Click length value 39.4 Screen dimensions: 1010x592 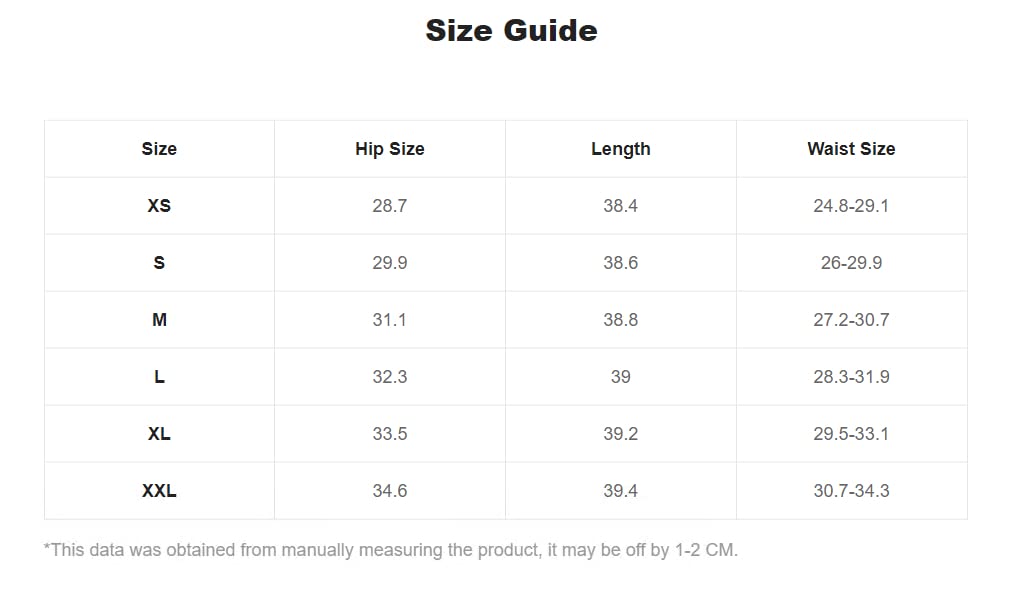pos(621,491)
